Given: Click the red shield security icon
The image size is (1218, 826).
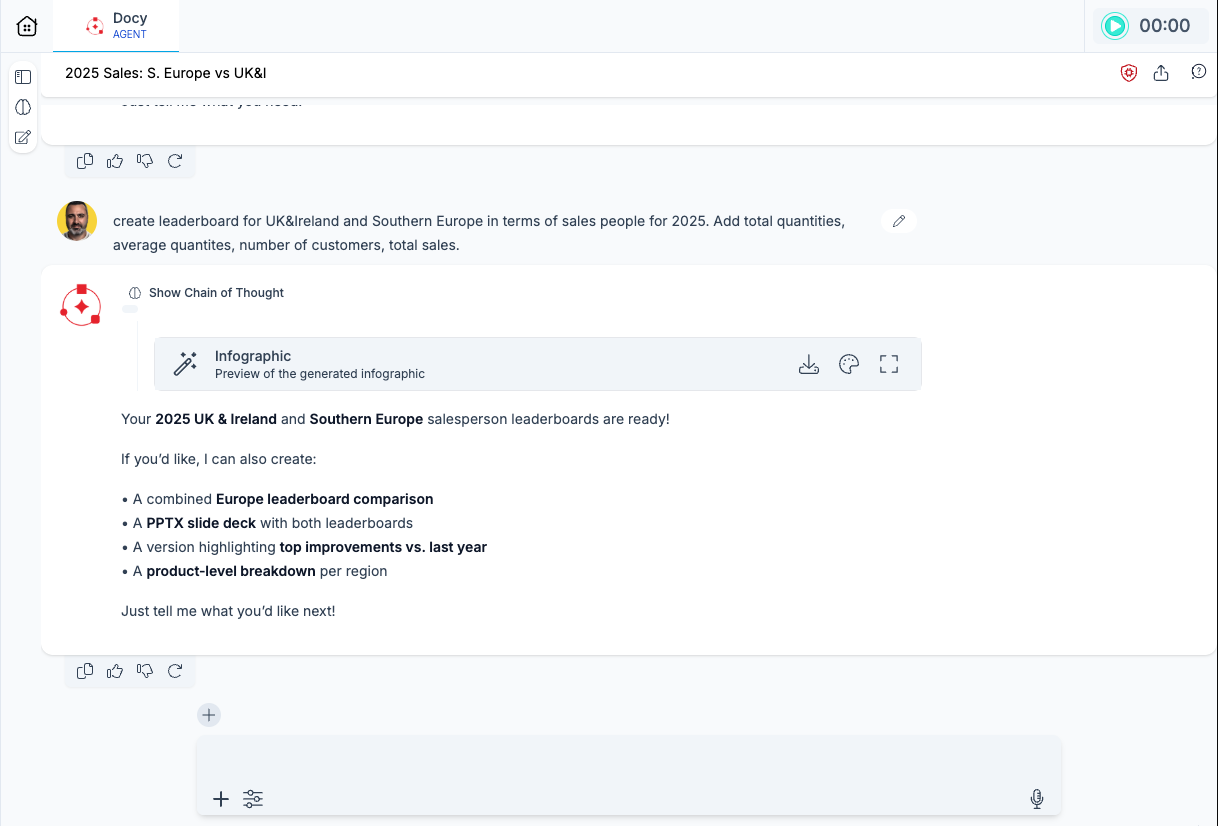Looking at the screenshot, I should (x=1129, y=73).
